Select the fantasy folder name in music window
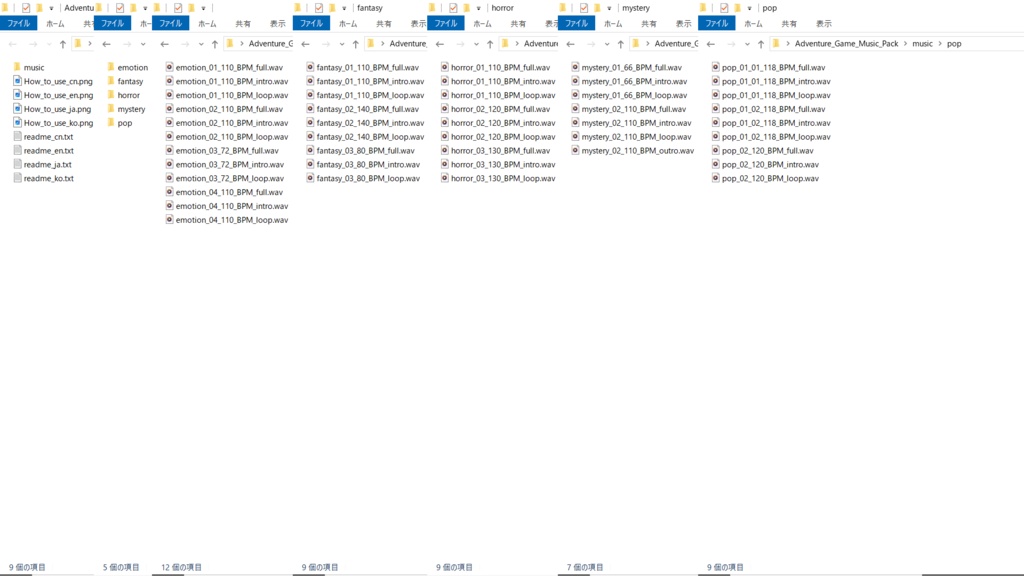 (130, 81)
